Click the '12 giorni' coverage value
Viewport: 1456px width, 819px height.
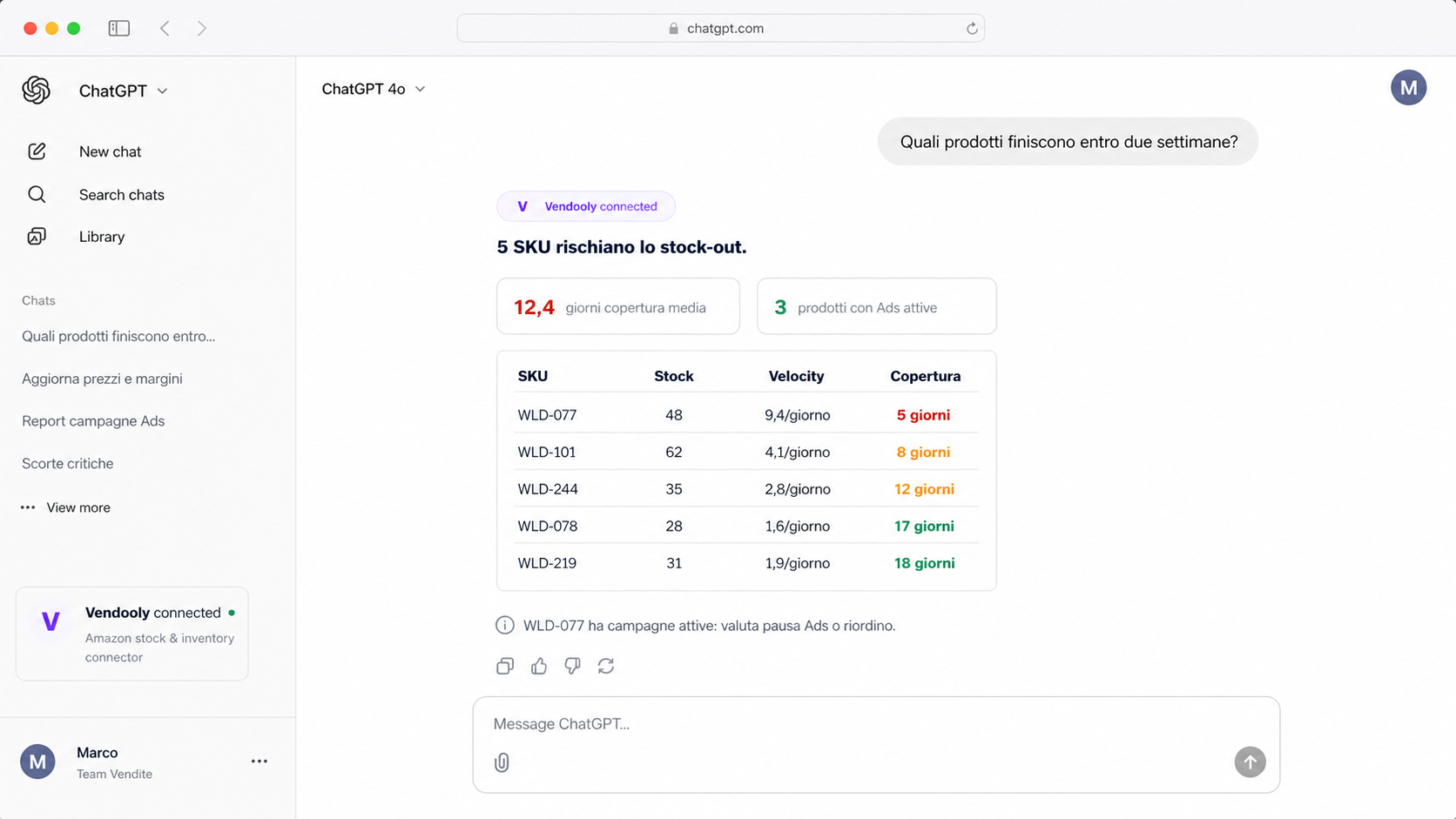(924, 489)
